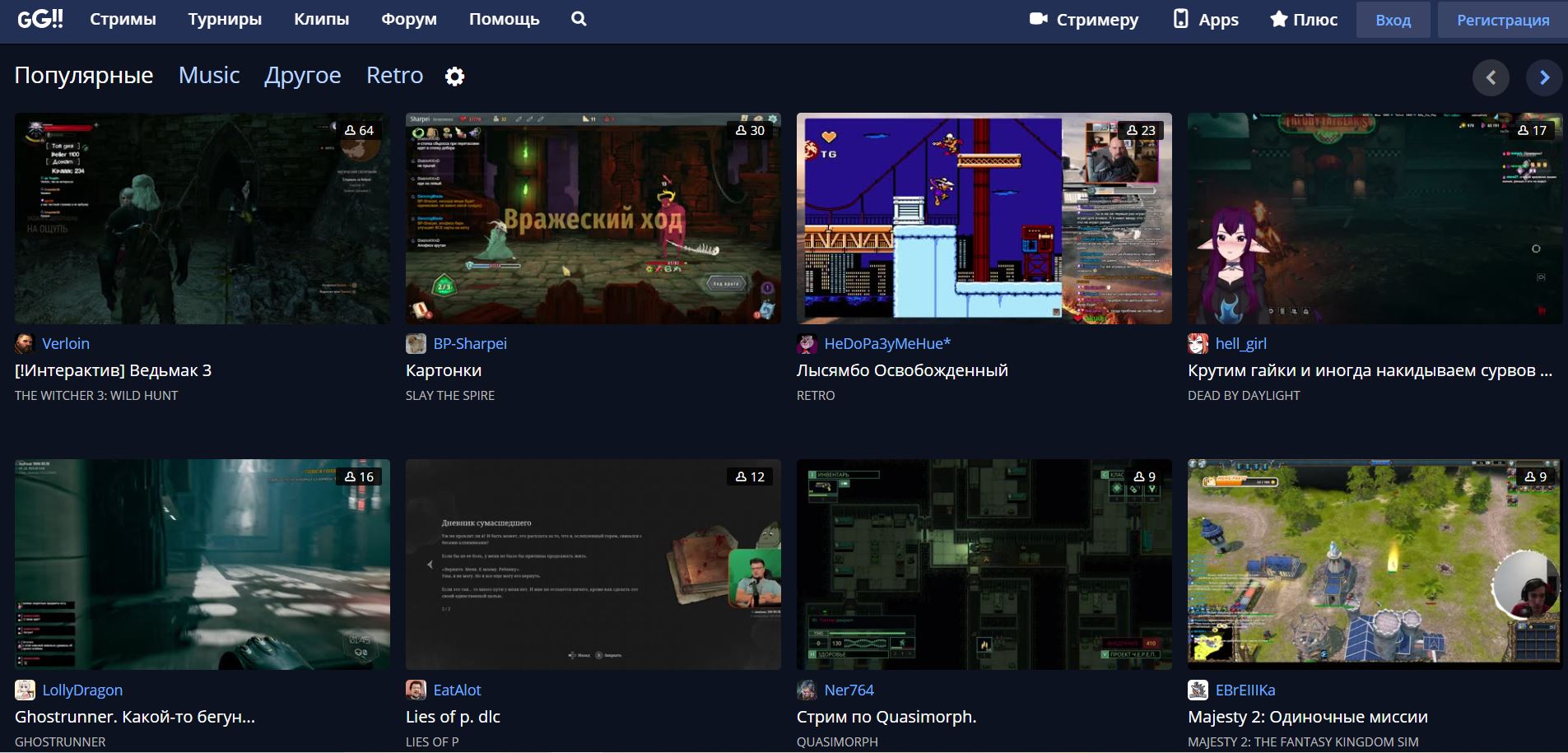Open the Ghostrunner stream thumbnail
1568x753 pixels.
pos(202,565)
